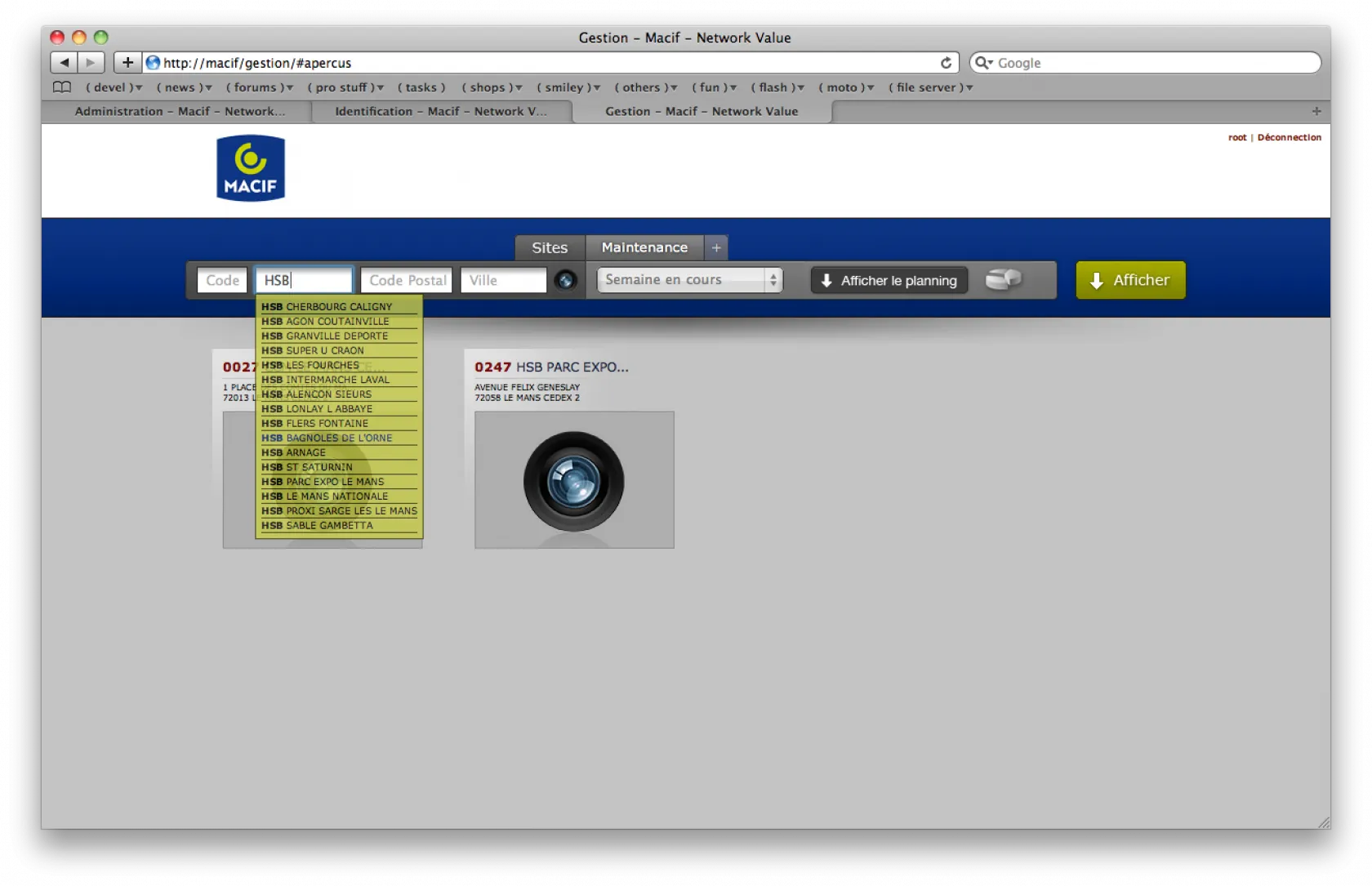The image size is (1372, 886).
Task: Click the camera thumbnail for site 0247
Action: pos(574,480)
